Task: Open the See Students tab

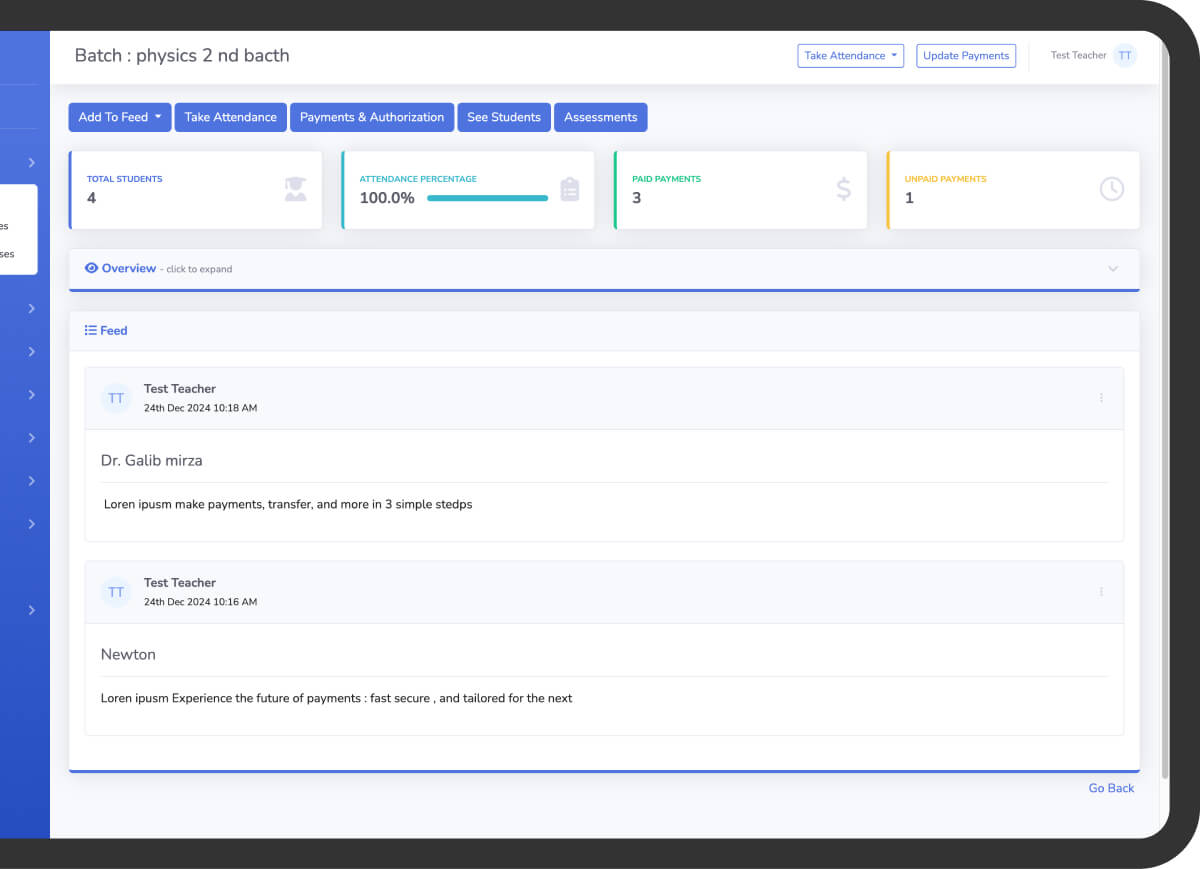Action: tap(503, 117)
